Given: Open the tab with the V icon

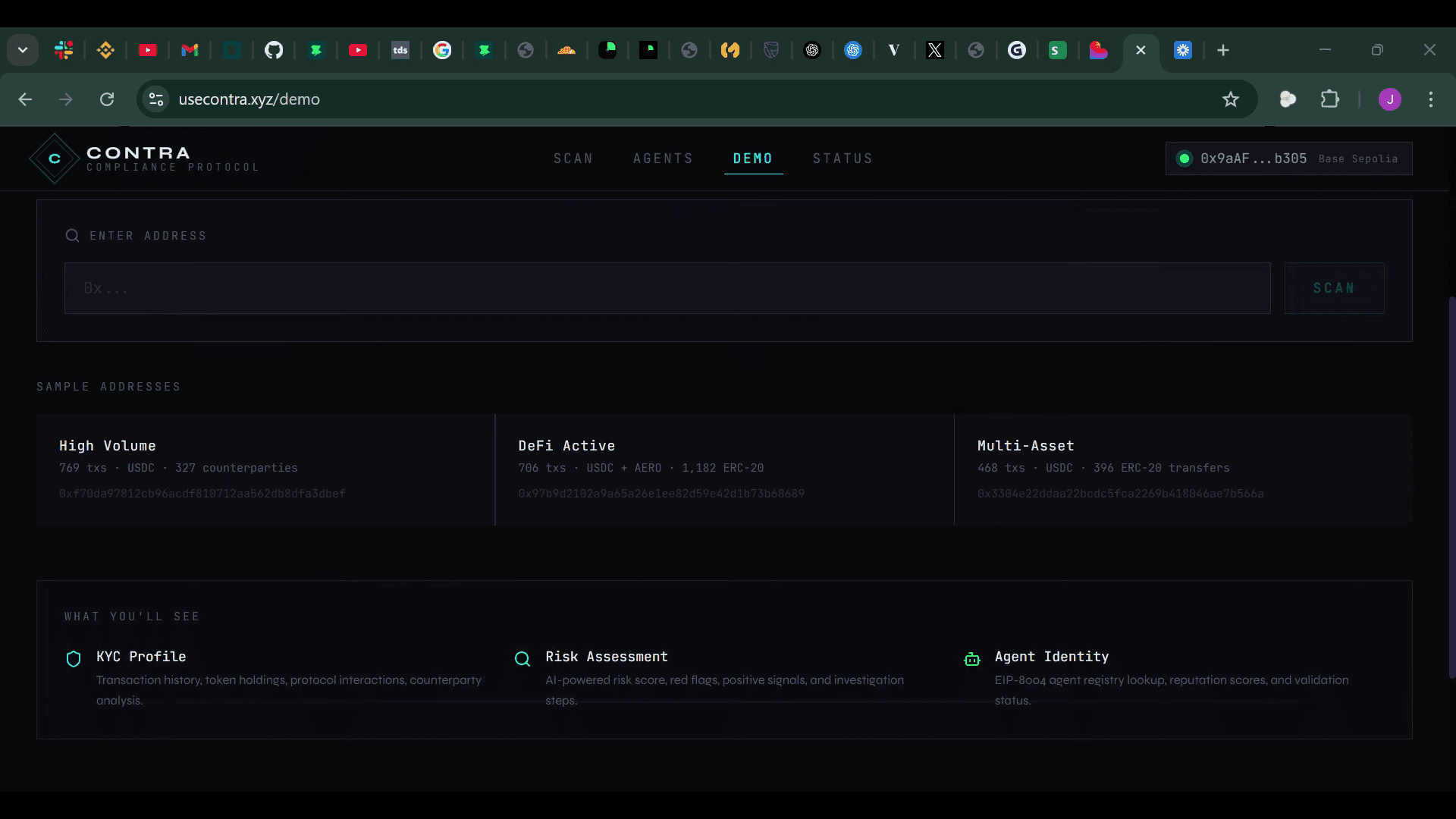Looking at the screenshot, I should coord(894,50).
